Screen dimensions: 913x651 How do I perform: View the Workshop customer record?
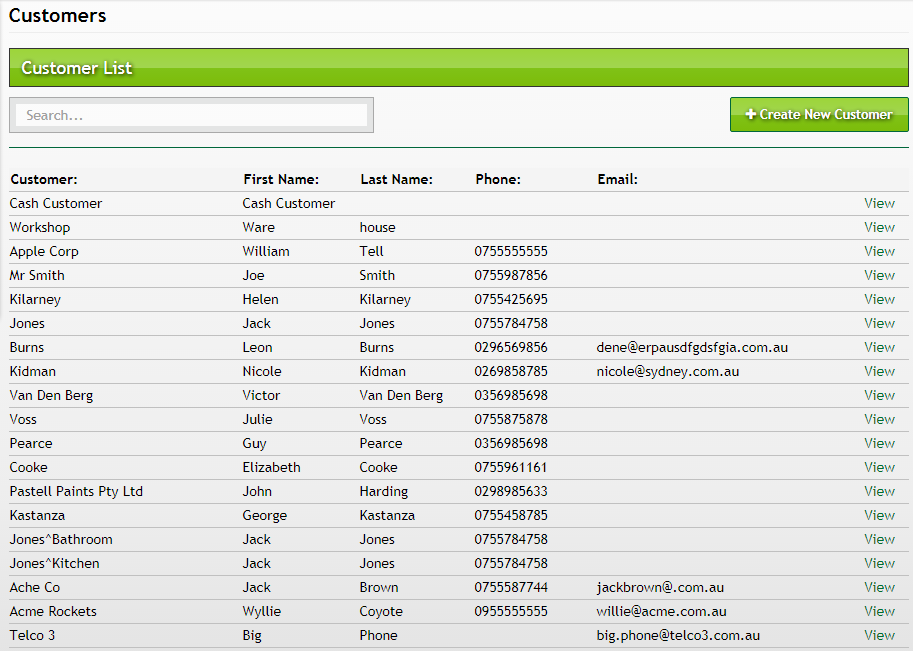pyautogui.click(x=879, y=227)
